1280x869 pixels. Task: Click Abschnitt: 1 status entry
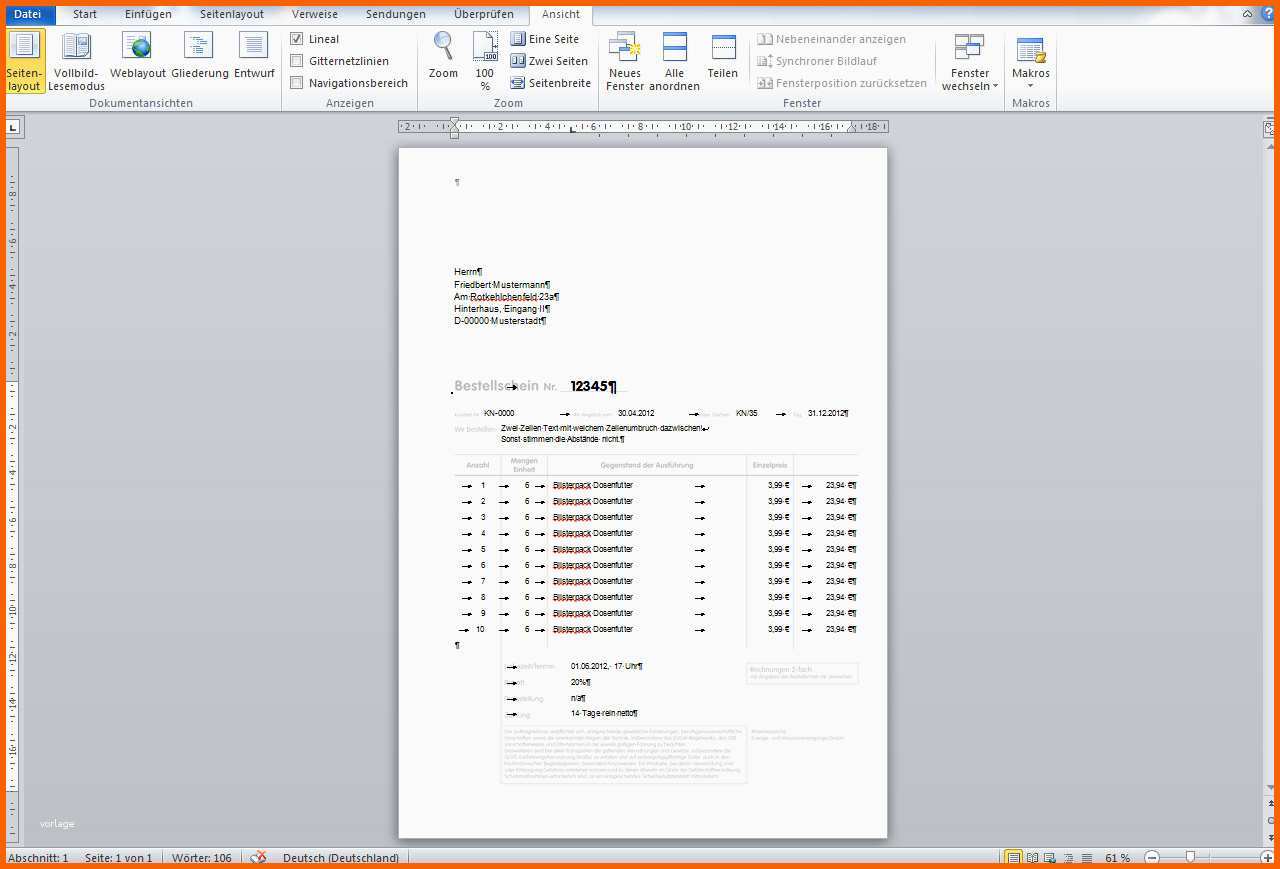(38, 858)
